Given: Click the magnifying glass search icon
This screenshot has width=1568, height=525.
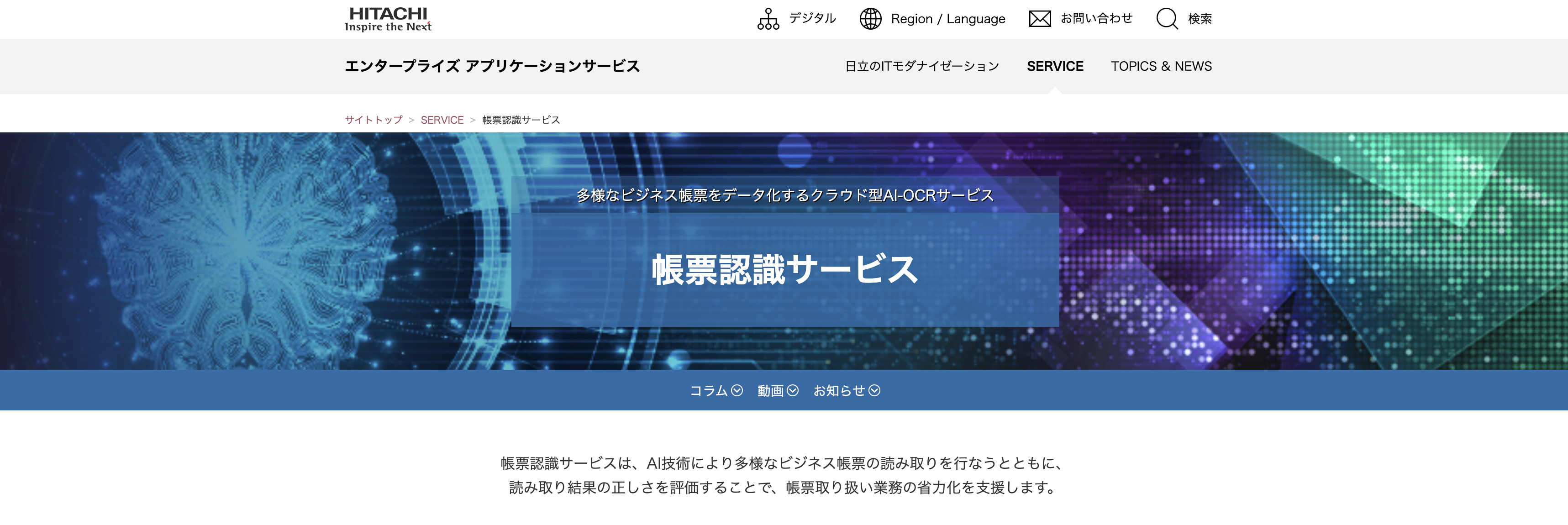Looking at the screenshot, I should click(1167, 19).
